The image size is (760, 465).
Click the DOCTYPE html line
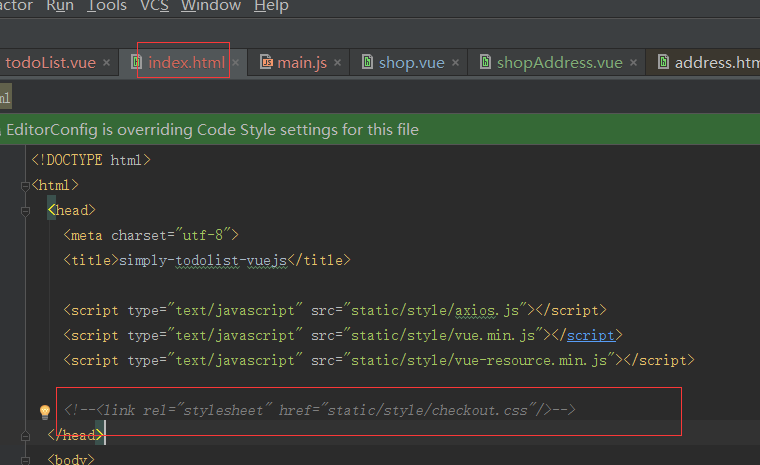pyautogui.click(x=91, y=160)
